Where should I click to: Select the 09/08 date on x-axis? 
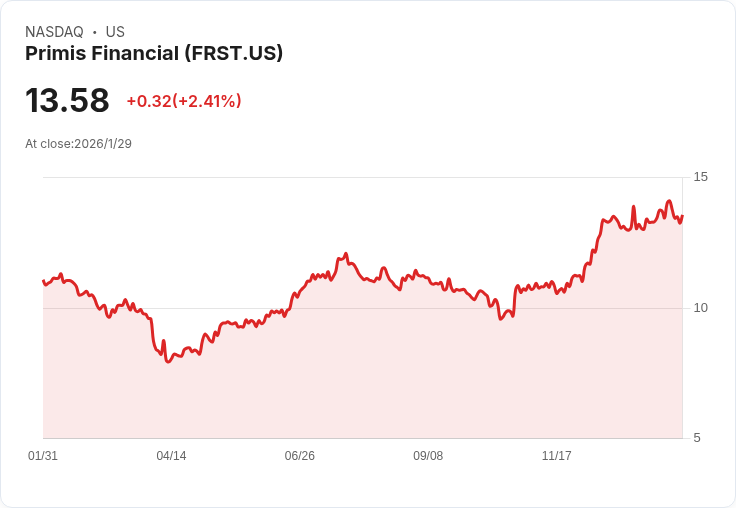tap(428, 456)
